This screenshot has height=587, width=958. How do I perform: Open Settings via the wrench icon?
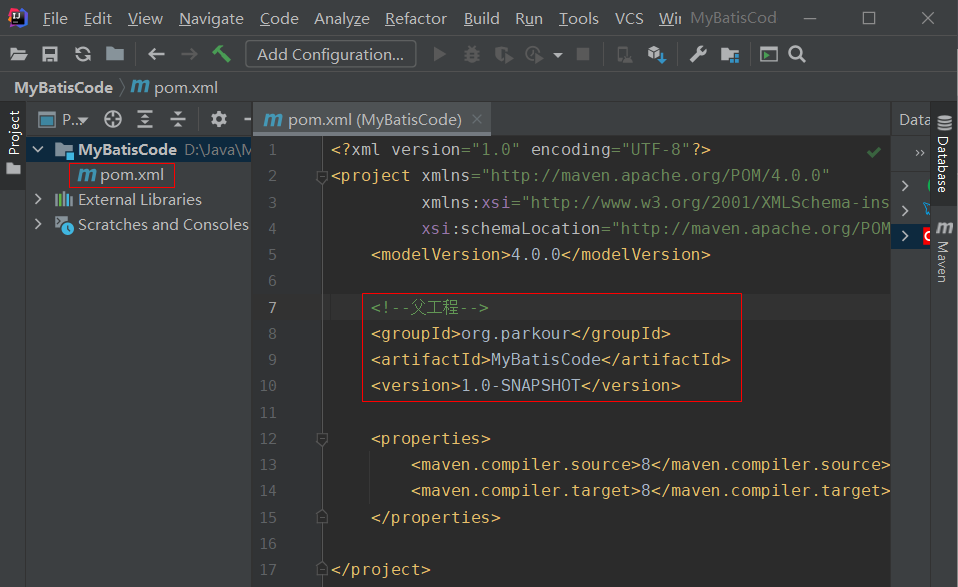pyautogui.click(x=698, y=54)
